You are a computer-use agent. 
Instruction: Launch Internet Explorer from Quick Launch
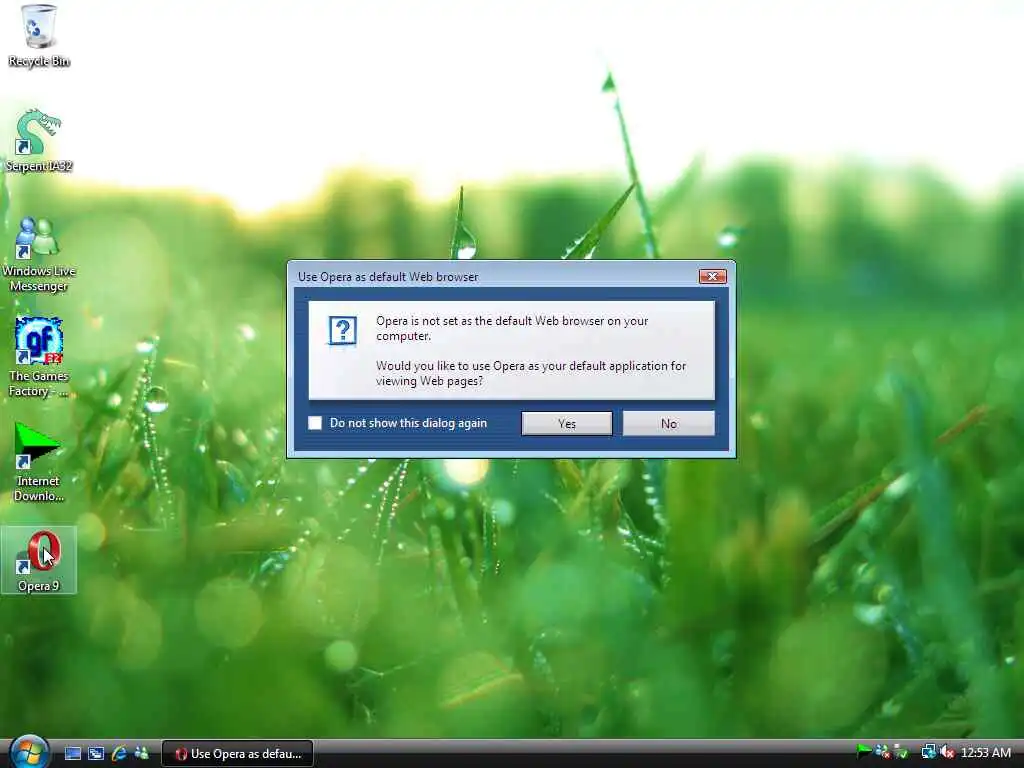[x=119, y=753]
